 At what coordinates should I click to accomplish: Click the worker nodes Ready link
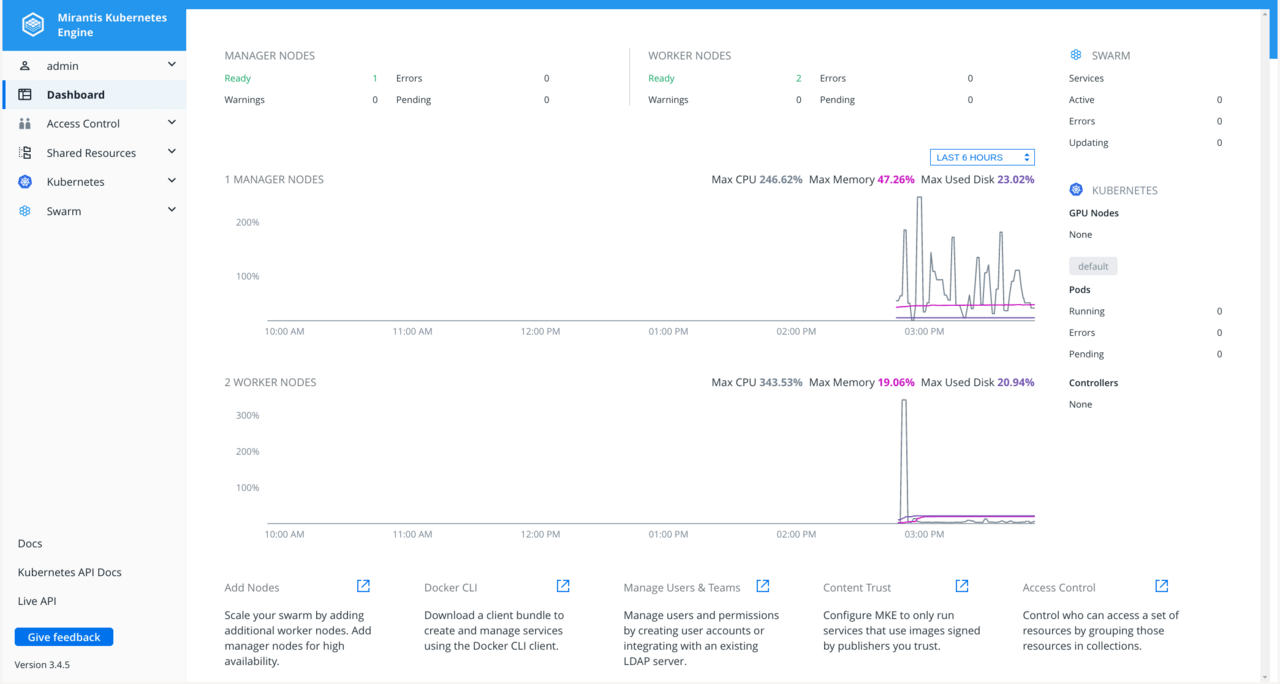661,78
